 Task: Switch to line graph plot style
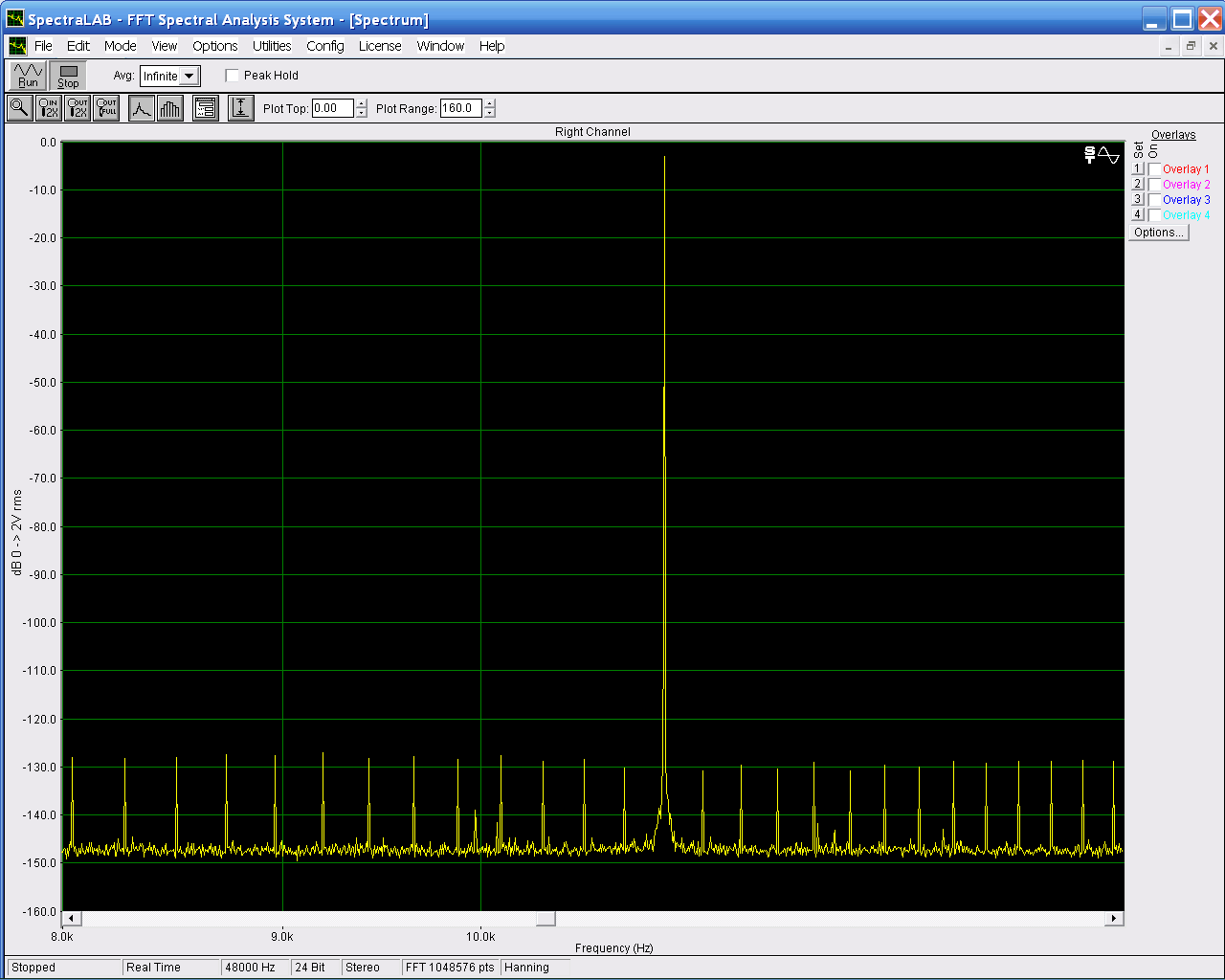[x=141, y=108]
